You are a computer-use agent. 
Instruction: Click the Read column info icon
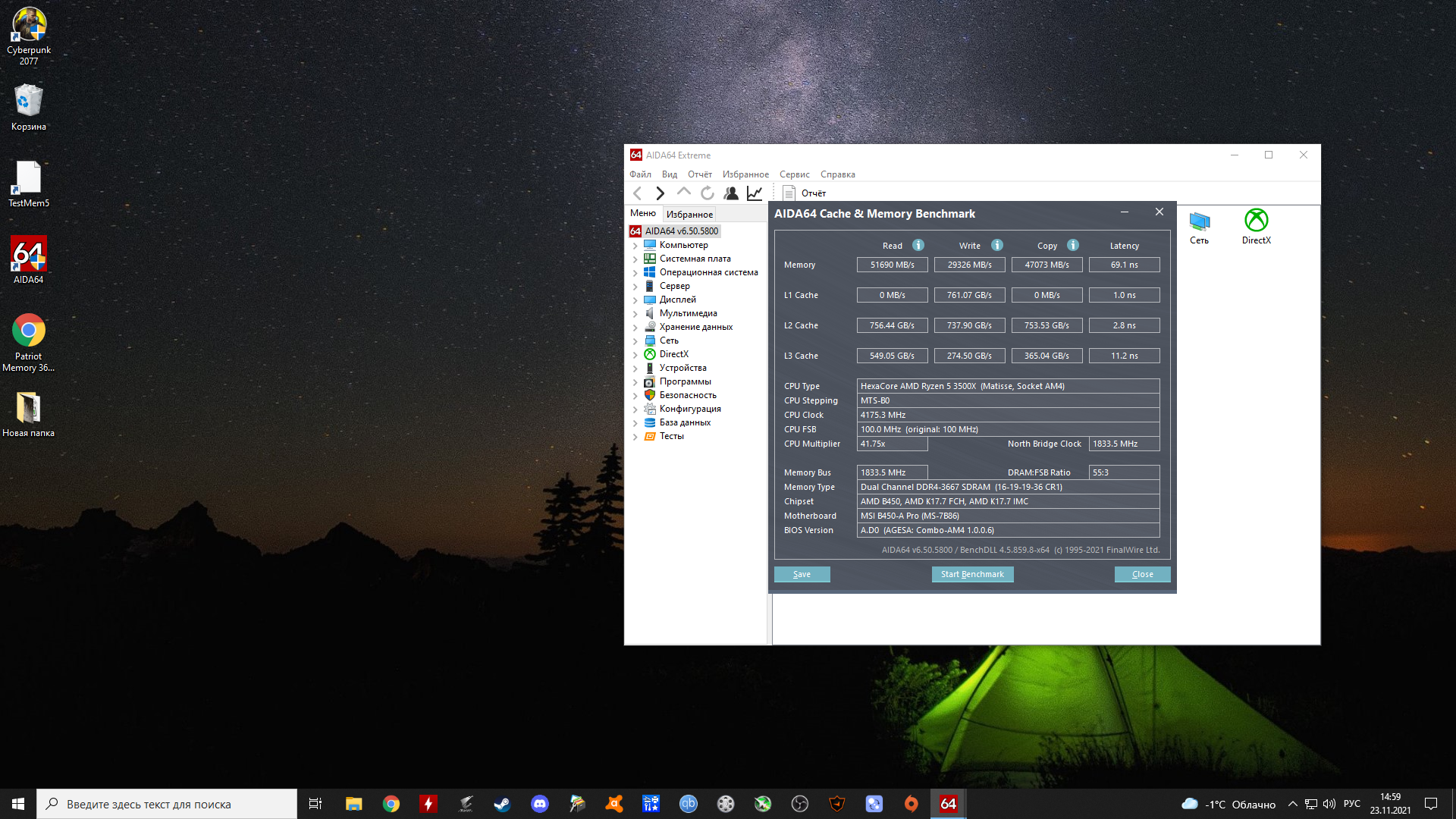(918, 245)
